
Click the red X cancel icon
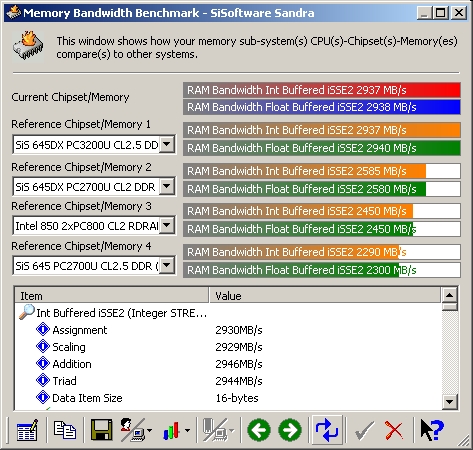(x=394, y=430)
